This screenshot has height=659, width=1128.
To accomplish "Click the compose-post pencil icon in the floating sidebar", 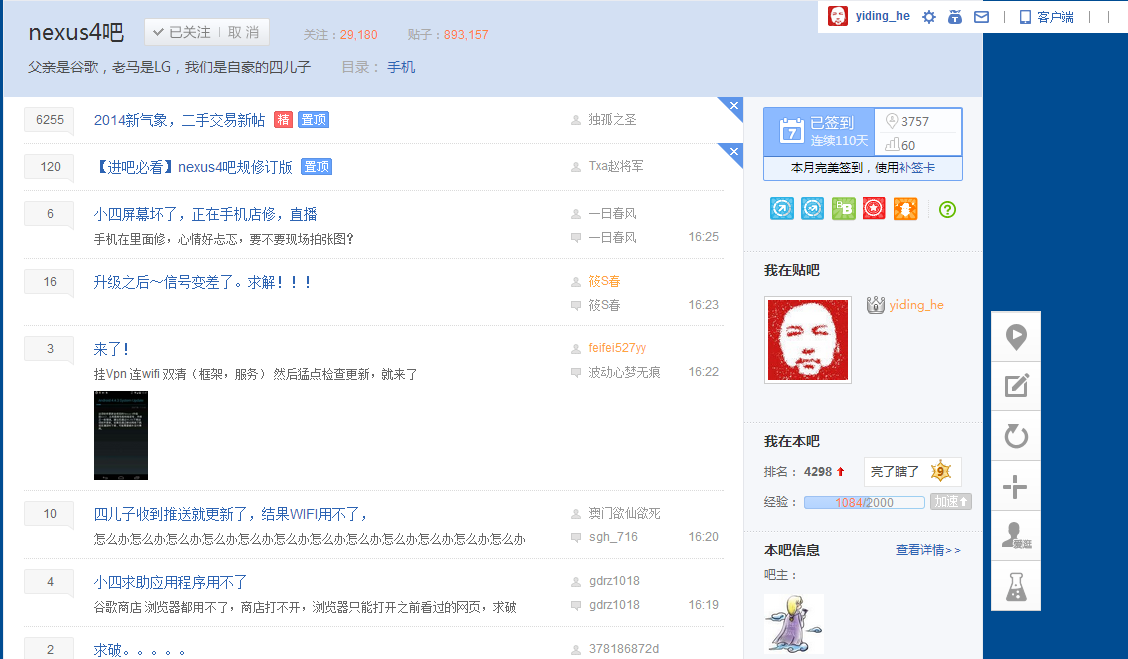I will tap(1016, 386).
